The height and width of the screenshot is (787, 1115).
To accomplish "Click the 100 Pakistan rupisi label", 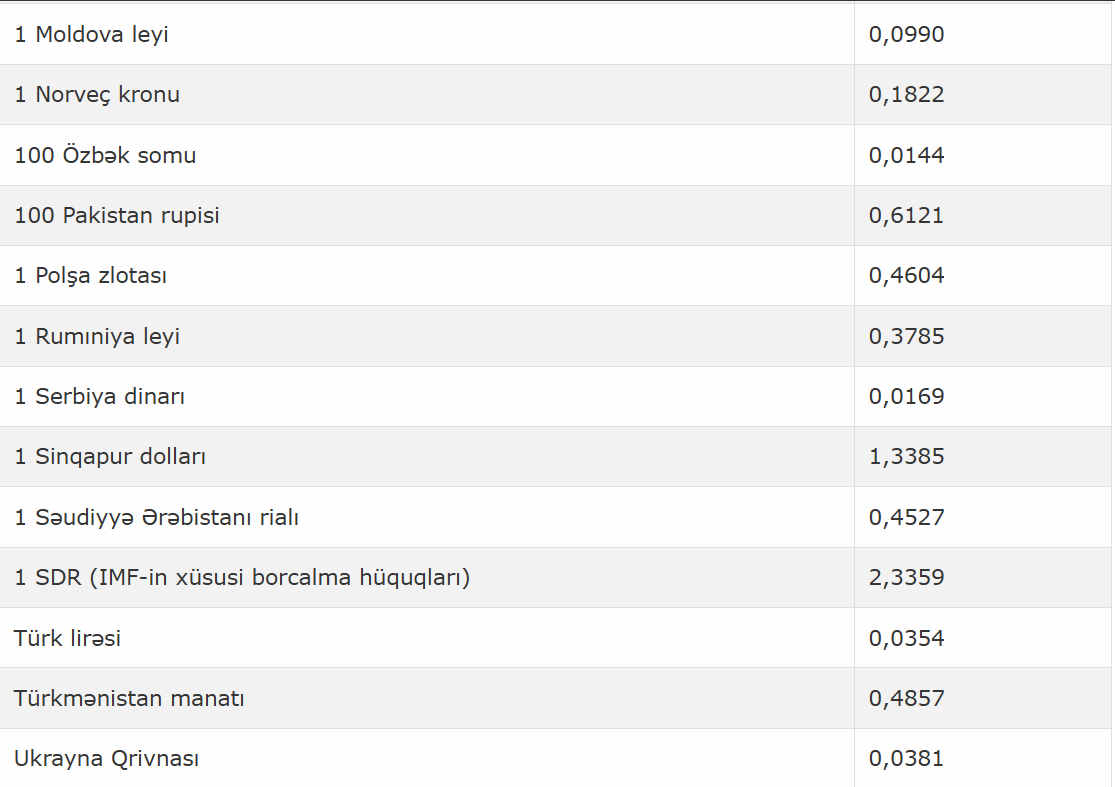I will (117, 215).
